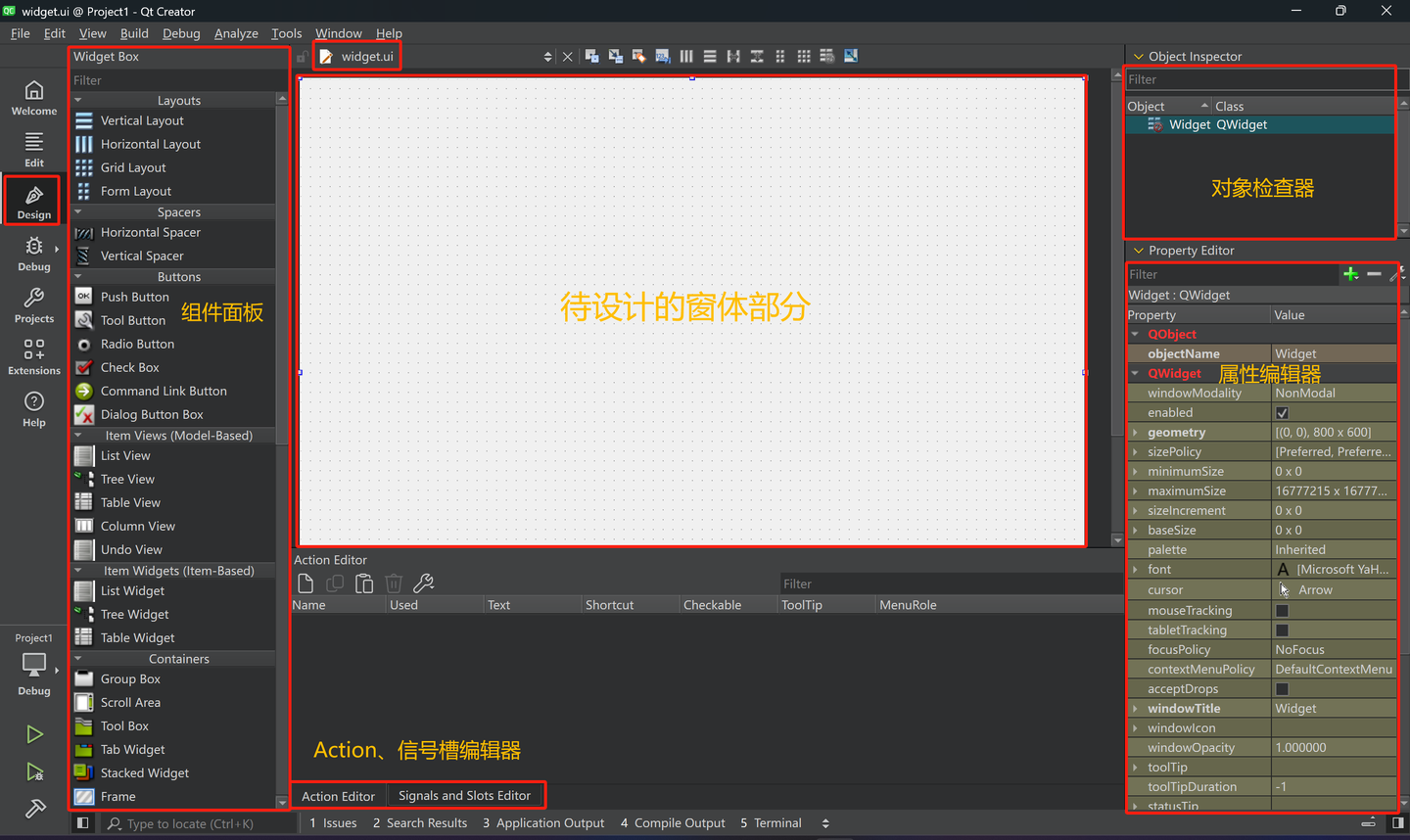Switch to the Signals and Slots Editor tab
This screenshot has width=1410, height=840.
tap(466, 795)
